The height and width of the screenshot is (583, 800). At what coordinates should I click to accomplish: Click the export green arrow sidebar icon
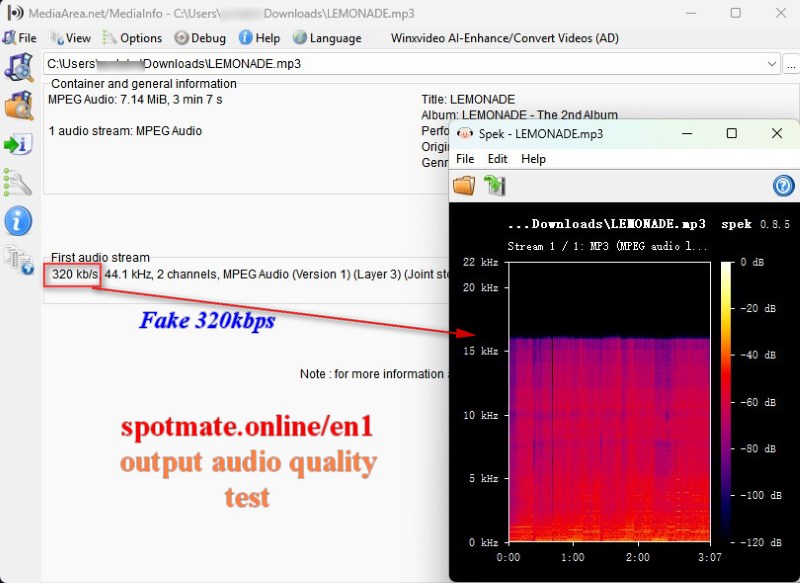click(18, 144)
